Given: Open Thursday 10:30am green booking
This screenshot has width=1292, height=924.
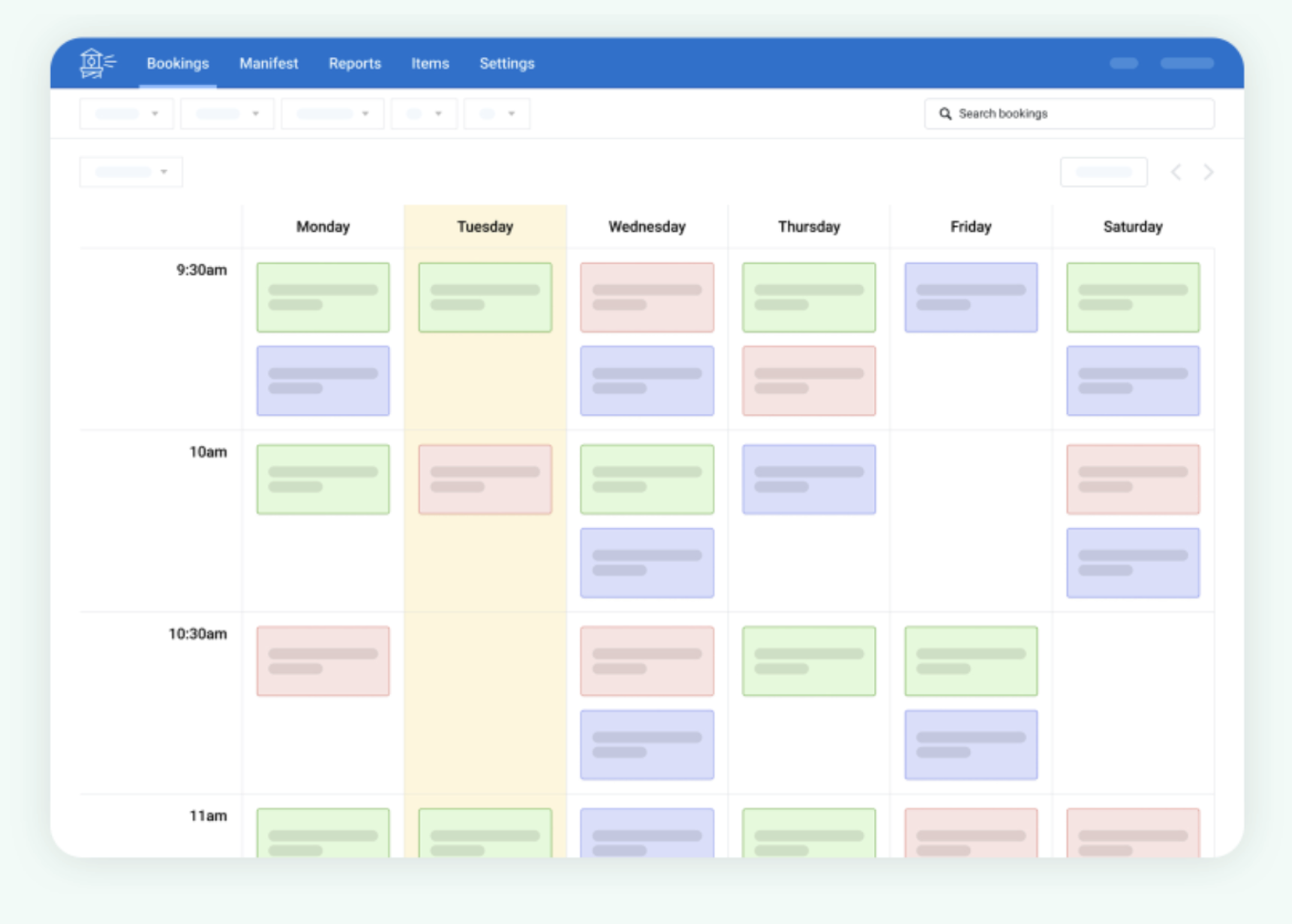Looking at the screenshot, I should (x=810, y=661).
